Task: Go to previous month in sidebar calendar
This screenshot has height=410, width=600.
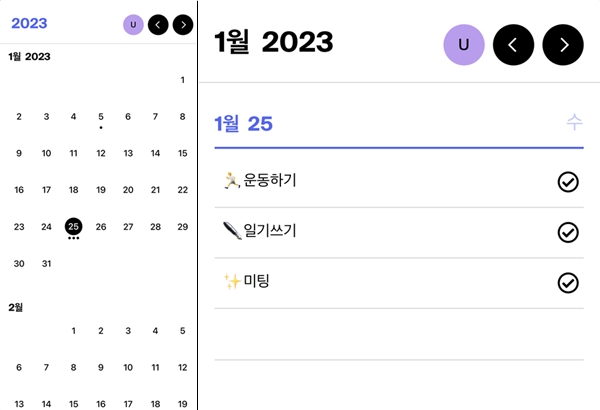Action: (158, 25)
